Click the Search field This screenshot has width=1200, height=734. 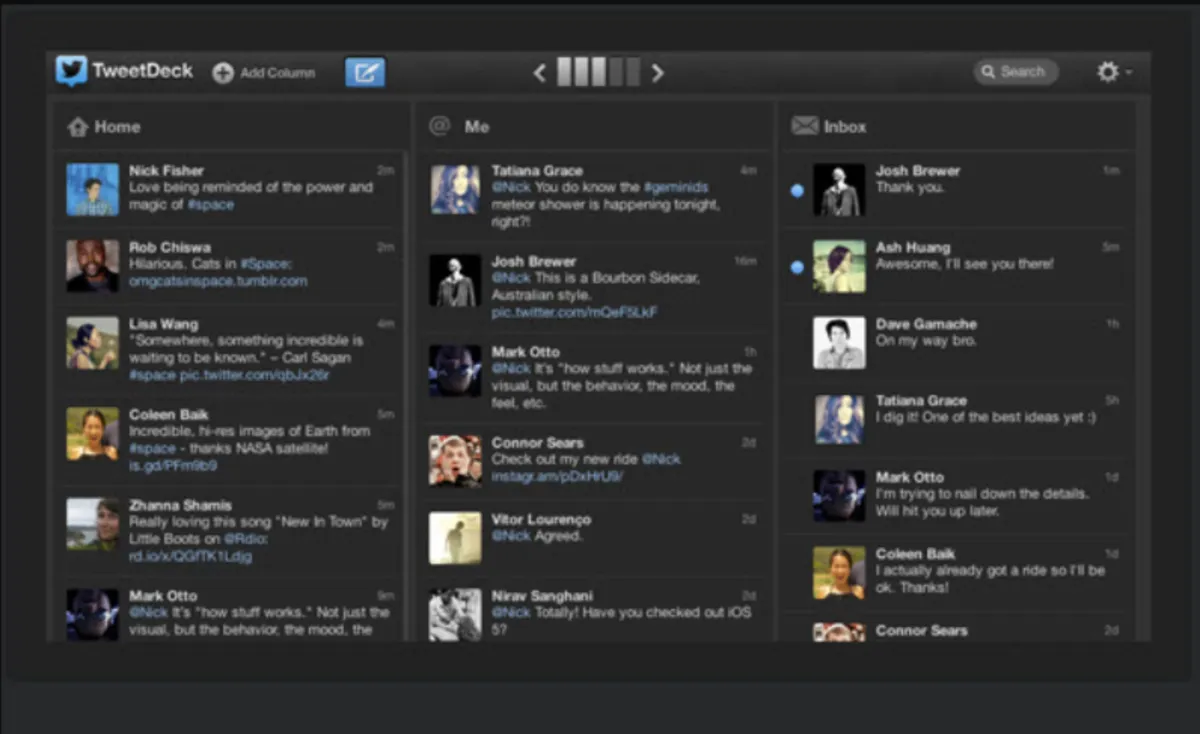coord(1016,72)
